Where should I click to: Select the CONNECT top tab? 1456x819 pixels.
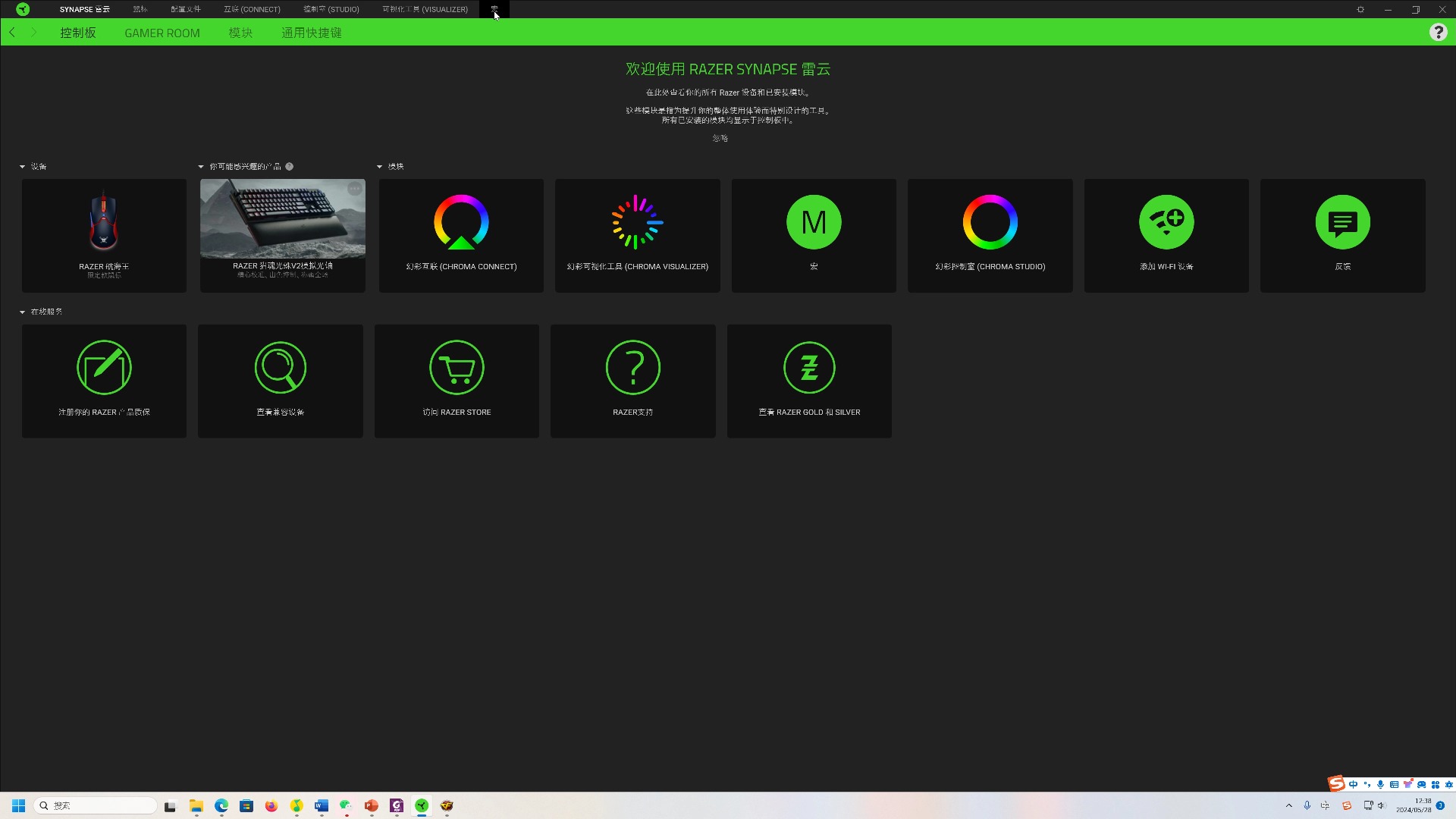252,9
